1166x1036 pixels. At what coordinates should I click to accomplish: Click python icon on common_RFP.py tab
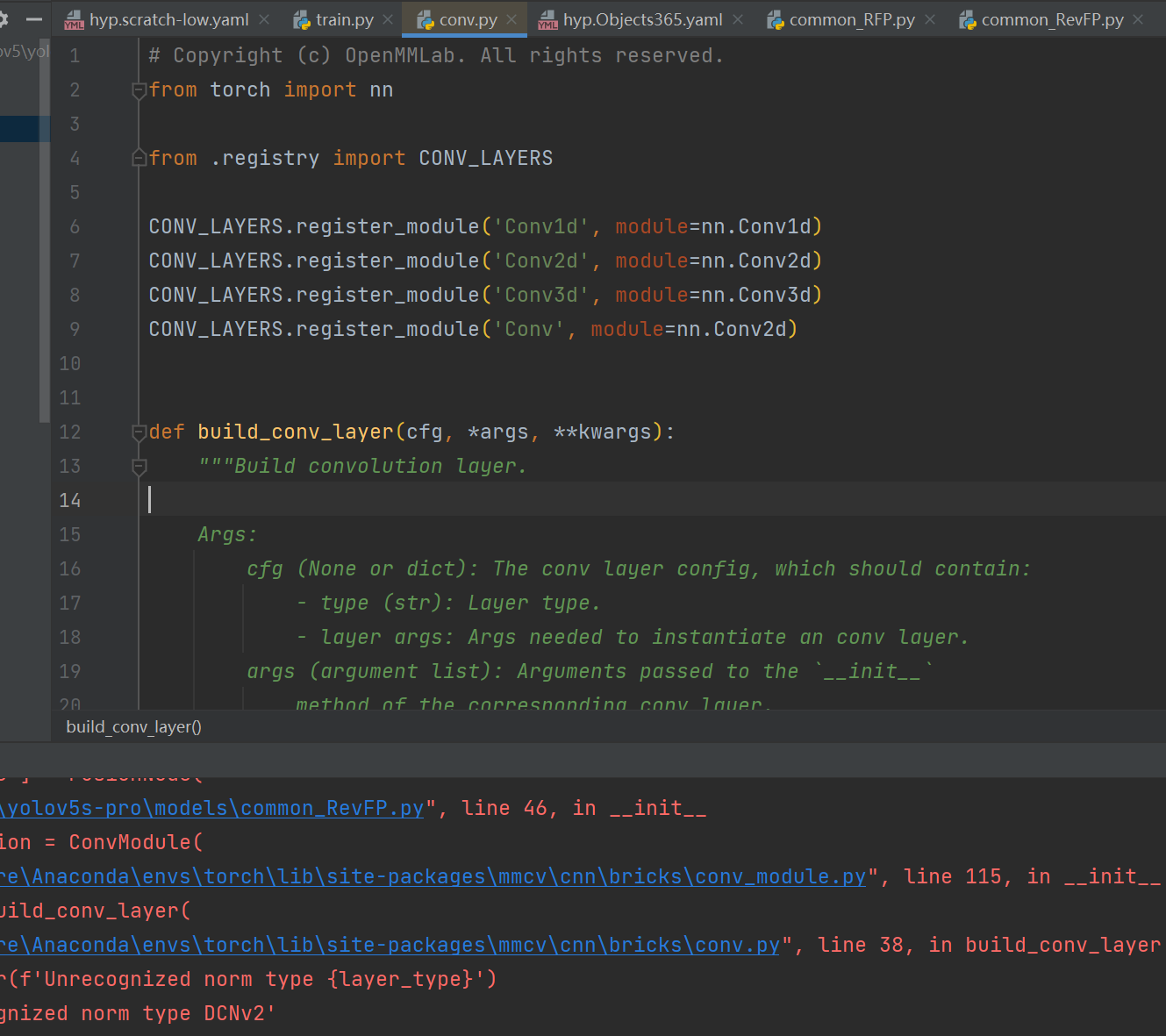(776, 19)
